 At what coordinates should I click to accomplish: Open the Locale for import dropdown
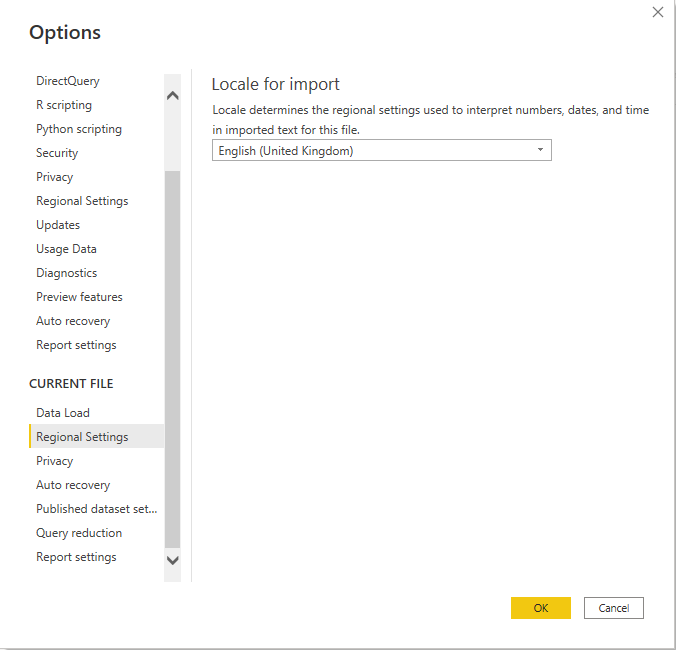(x=382, y=150)
